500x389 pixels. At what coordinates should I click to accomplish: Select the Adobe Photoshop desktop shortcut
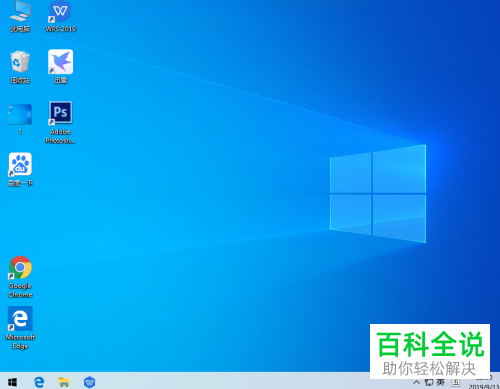(x=60, y=122)
